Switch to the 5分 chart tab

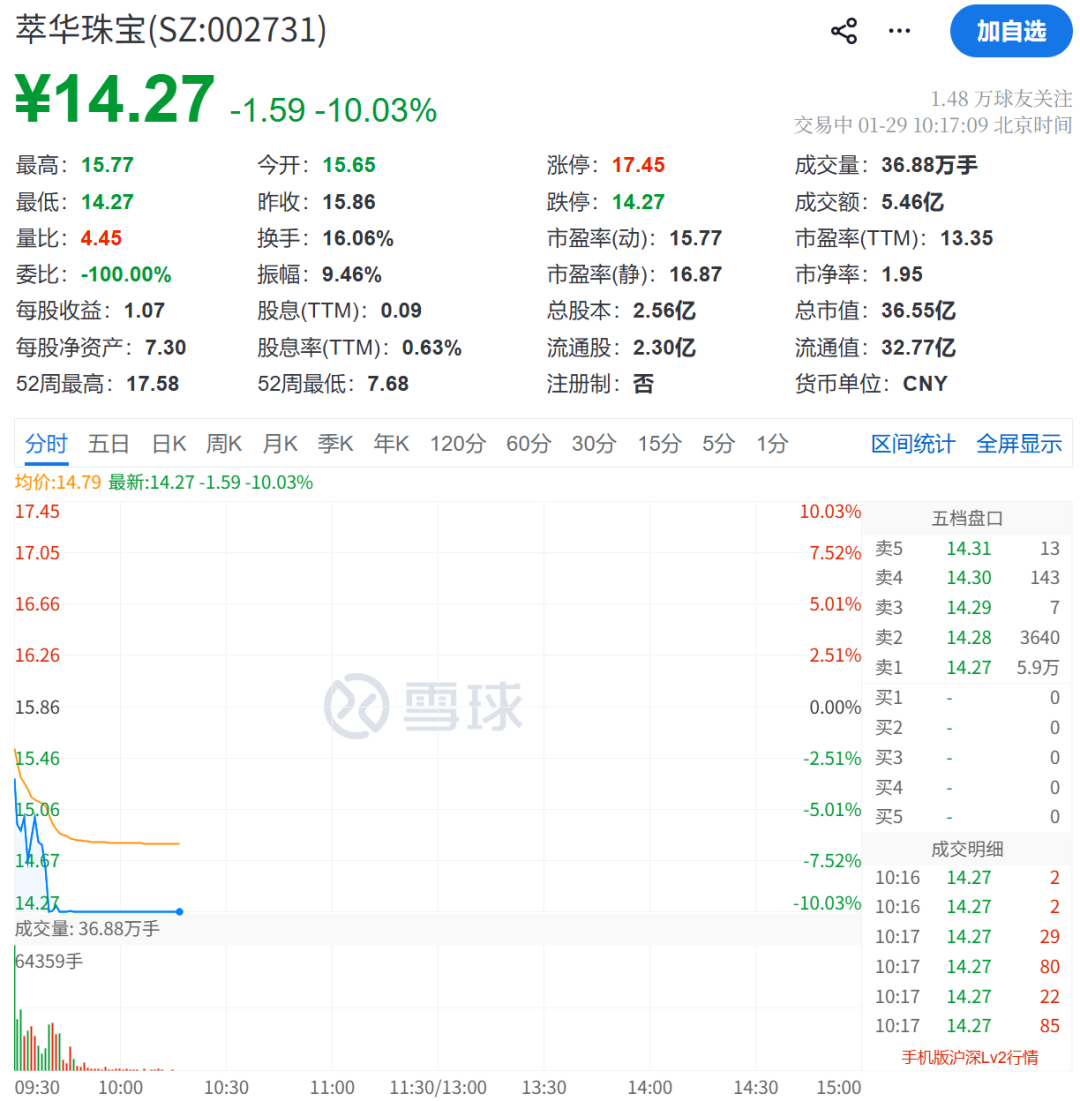pyautogui.click(x=716, y=444)
